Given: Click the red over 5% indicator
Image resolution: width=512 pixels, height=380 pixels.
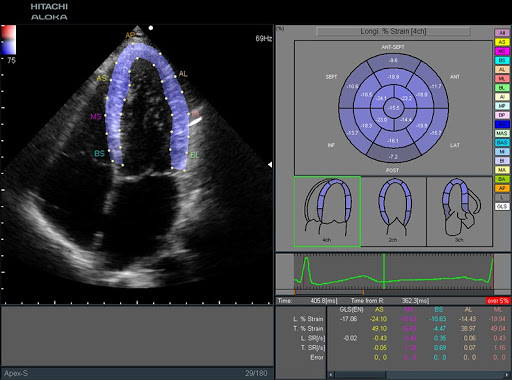Looking at the screenshot, I should pos(498,301).
